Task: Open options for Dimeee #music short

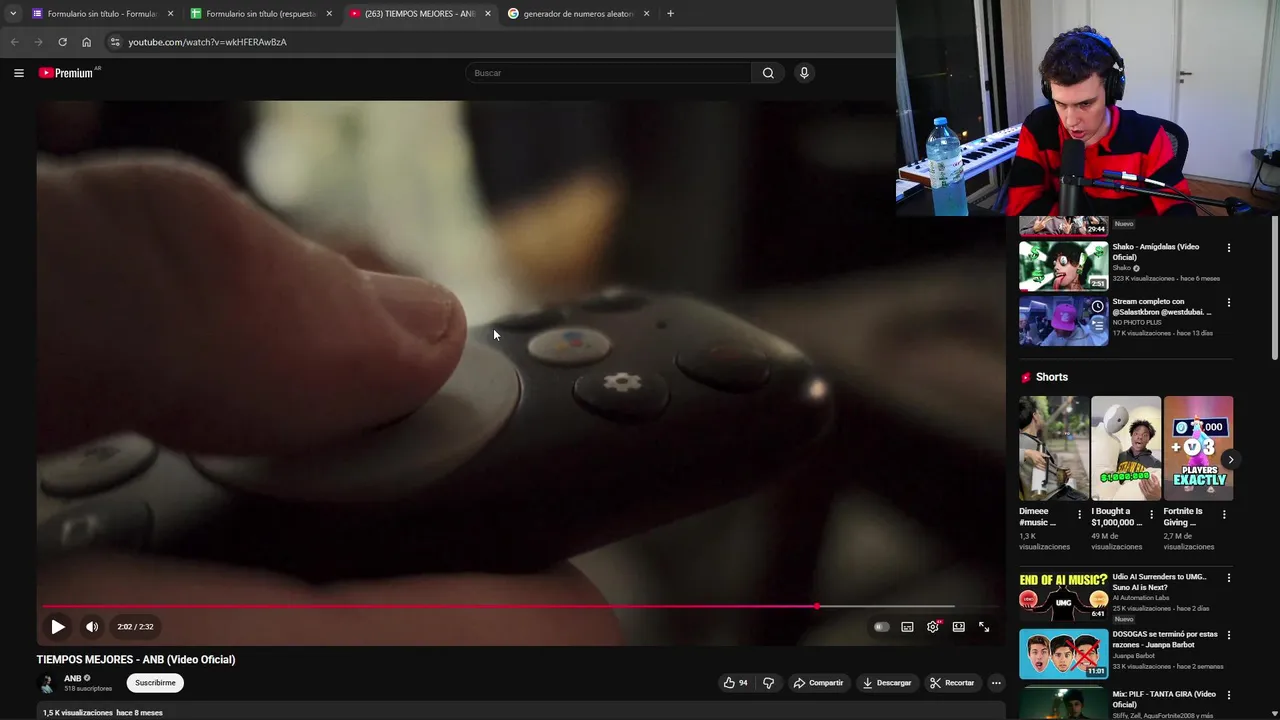Action: 1079,514
